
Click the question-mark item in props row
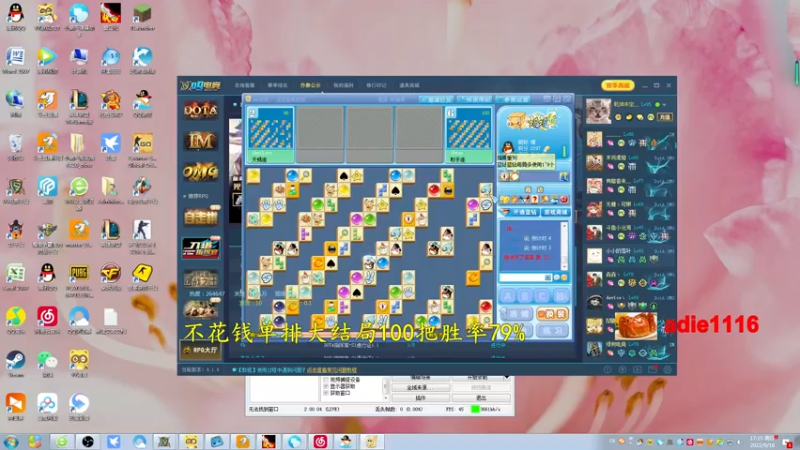tap(535, 199)
